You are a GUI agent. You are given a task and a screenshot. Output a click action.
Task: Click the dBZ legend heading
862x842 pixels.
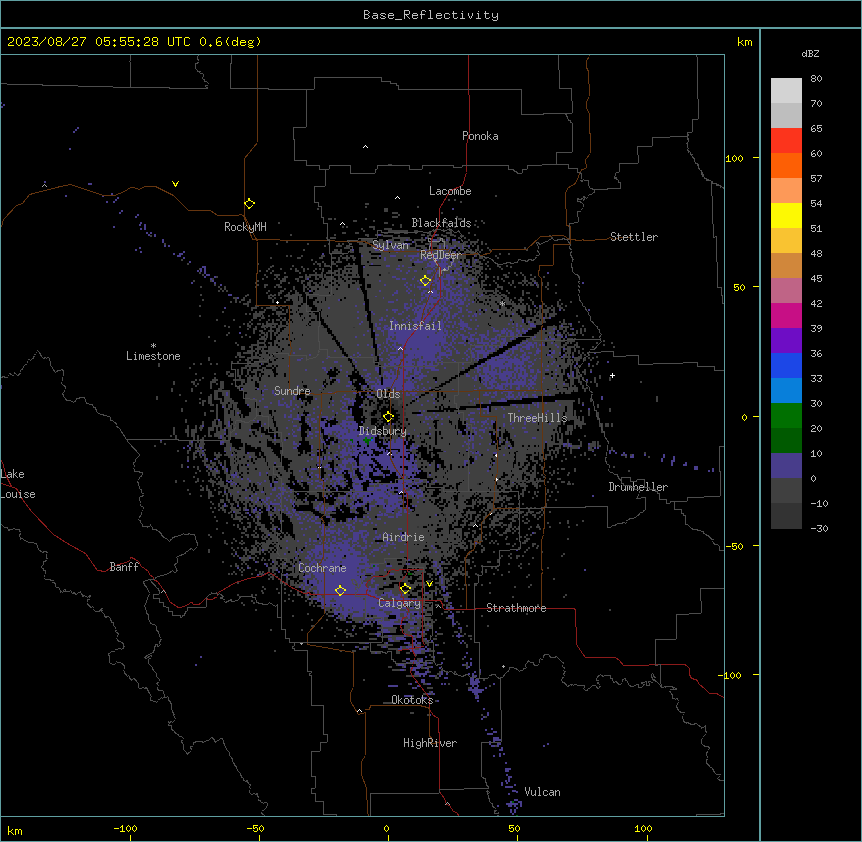point(810,54)
